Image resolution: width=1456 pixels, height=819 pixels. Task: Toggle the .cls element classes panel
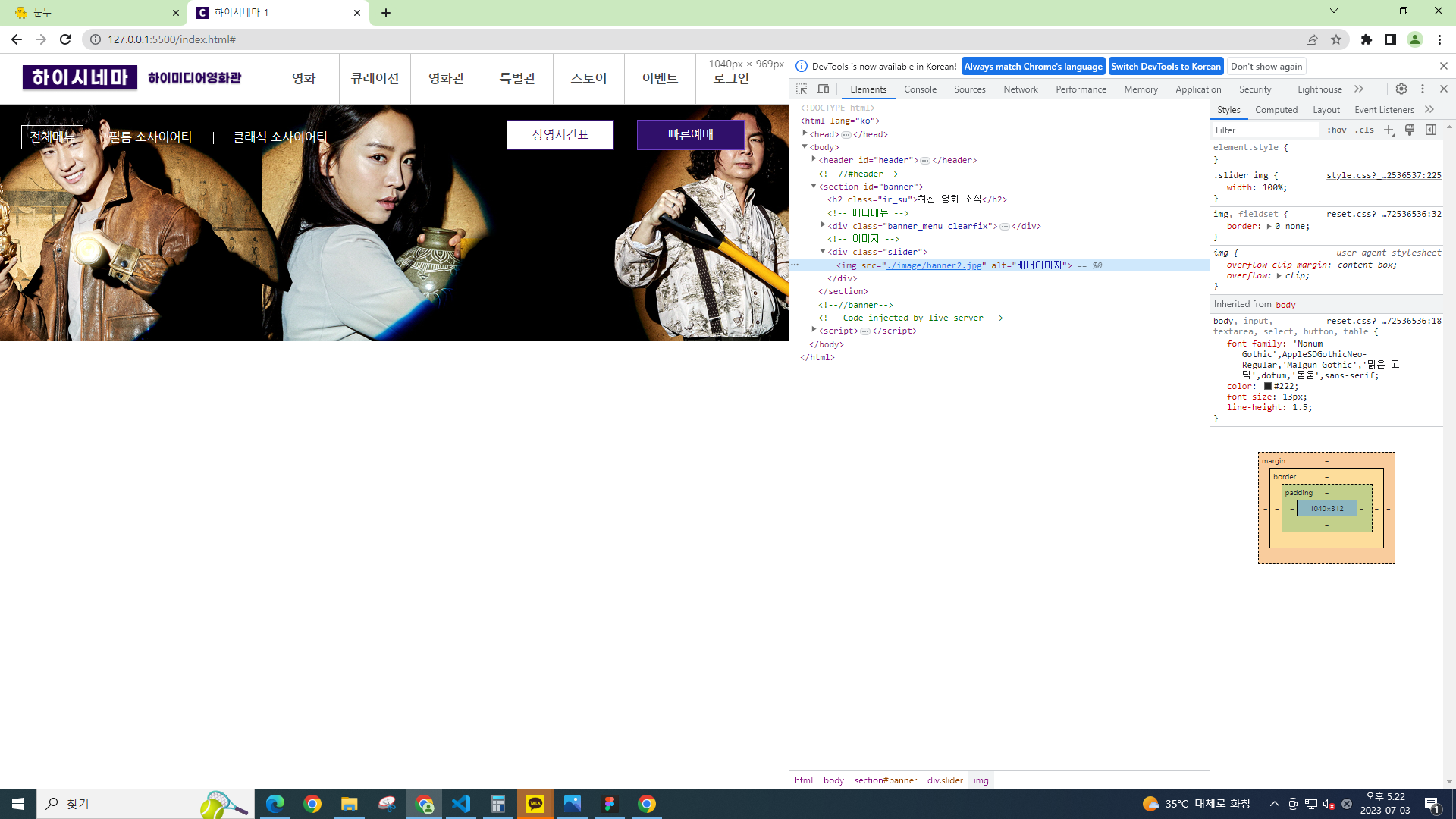click(1365, 130)
